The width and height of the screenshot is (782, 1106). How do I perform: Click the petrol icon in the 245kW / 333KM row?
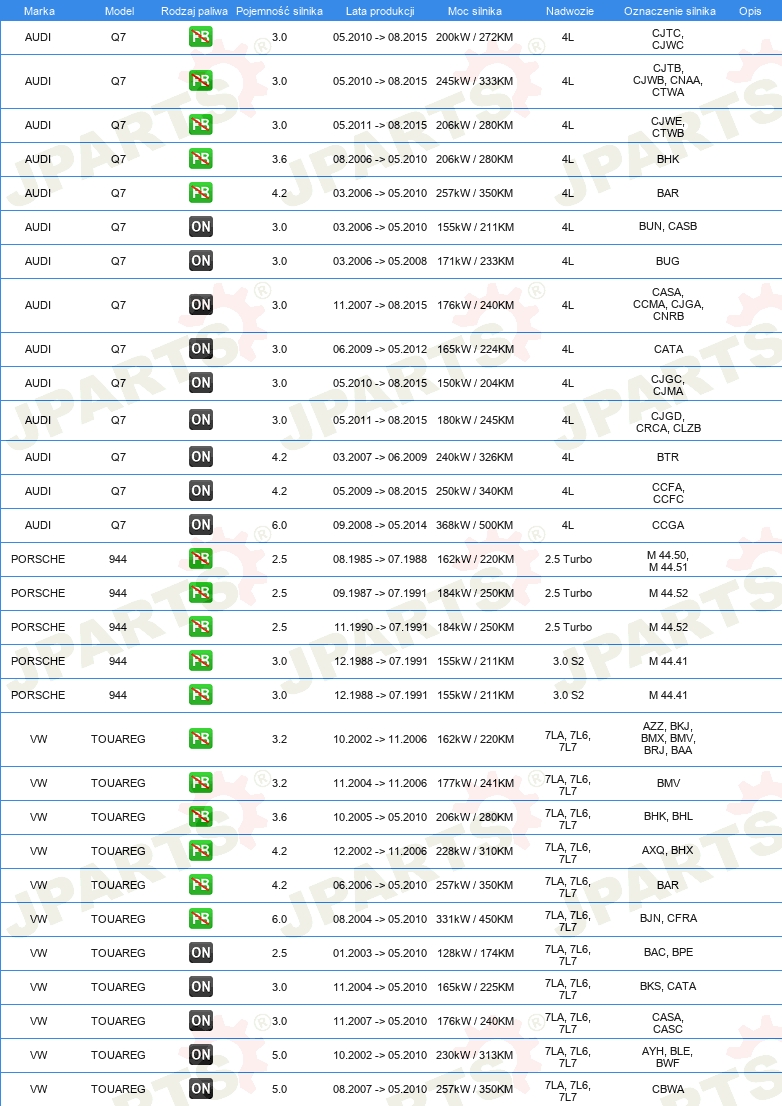click(201, 80)
